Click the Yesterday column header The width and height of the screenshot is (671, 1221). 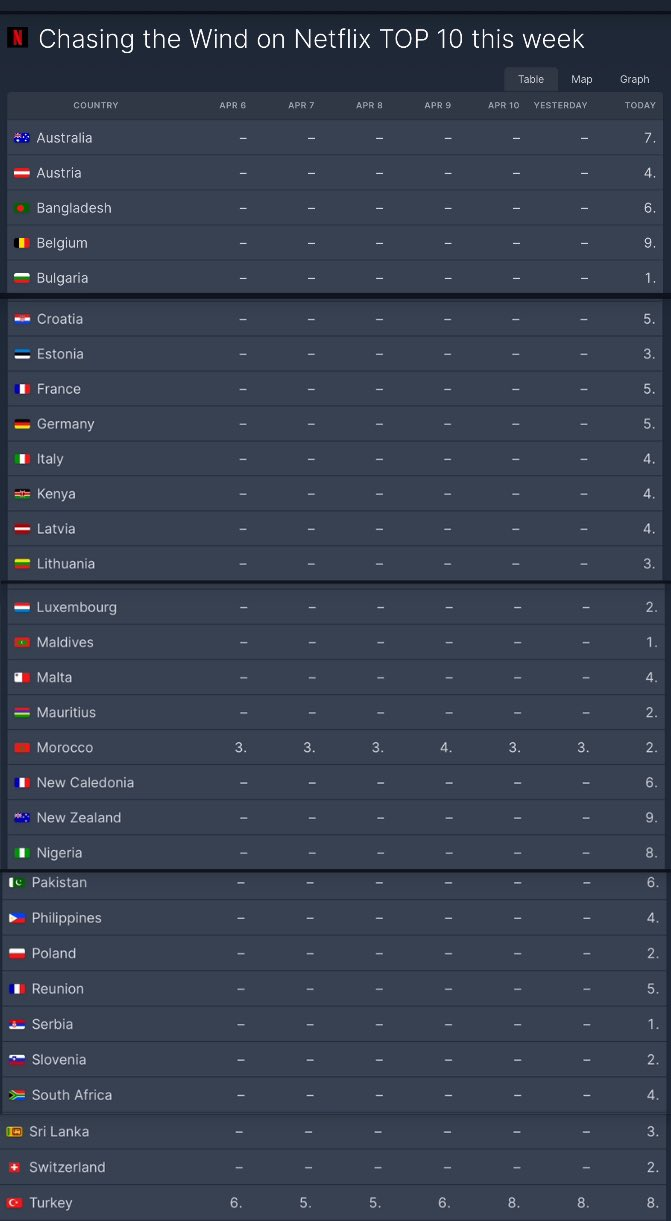tap(560, 105)
